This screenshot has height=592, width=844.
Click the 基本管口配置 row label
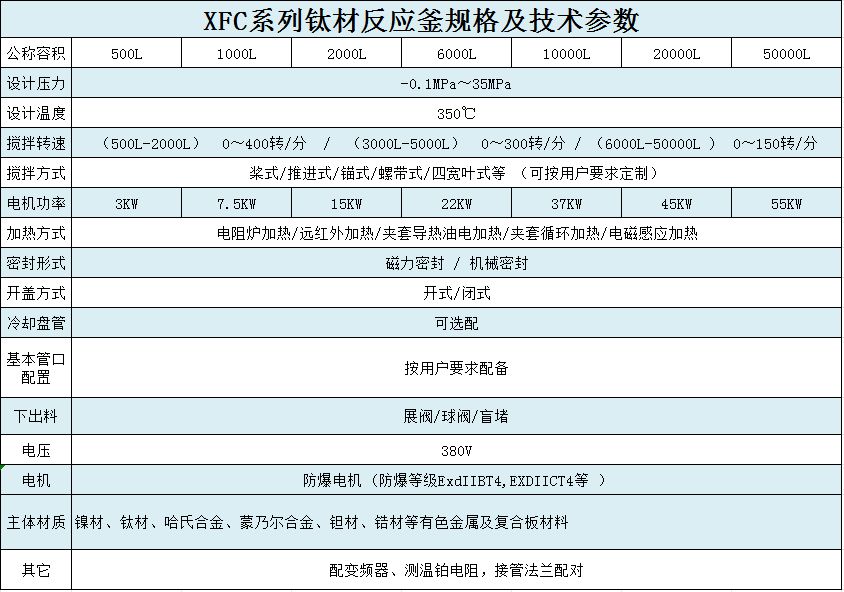pos(36,368)
